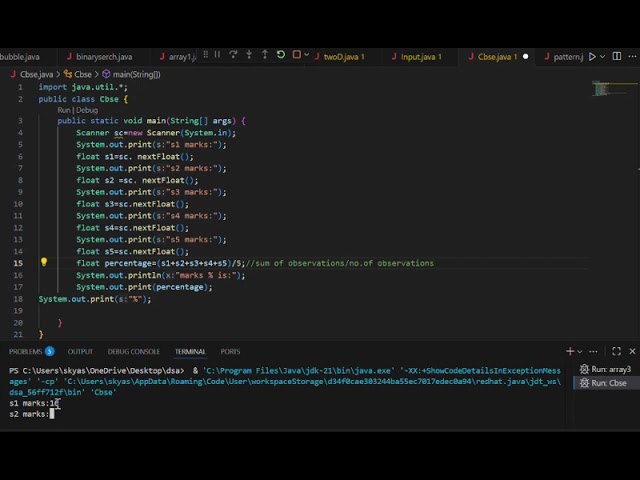Image resolution: width=640 pixels, height=480 pixels.
Task: Open editor More Actions ellipsis
Action: coord(632,56)
